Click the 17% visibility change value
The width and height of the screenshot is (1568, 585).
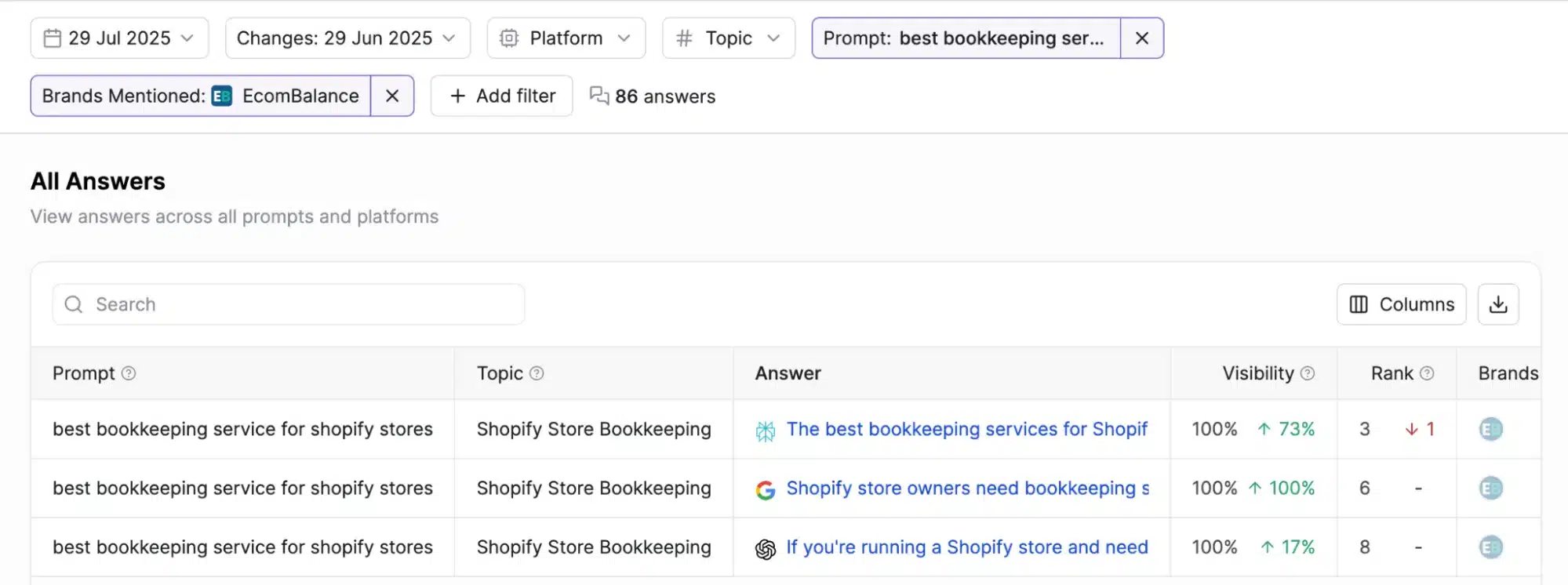tap(1288, 547)
